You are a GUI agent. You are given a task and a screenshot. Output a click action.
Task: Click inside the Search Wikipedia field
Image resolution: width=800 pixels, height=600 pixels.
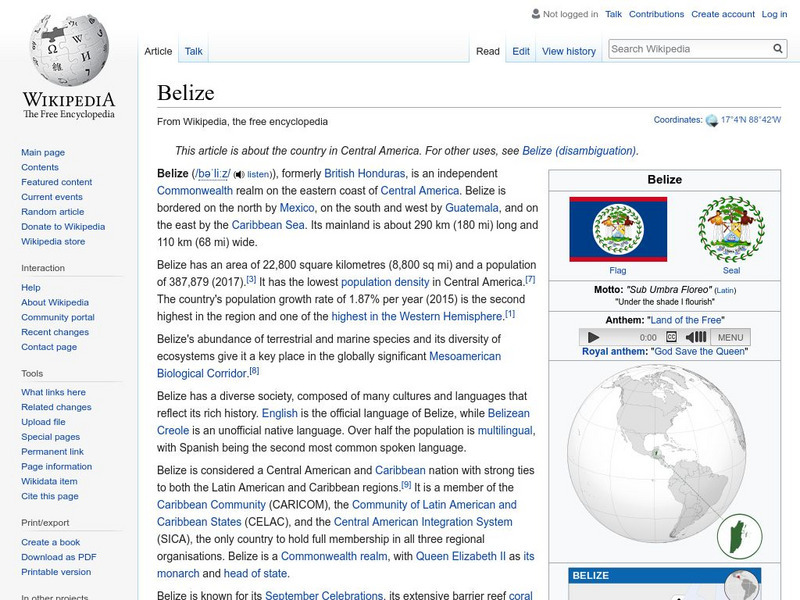point(685,47)
